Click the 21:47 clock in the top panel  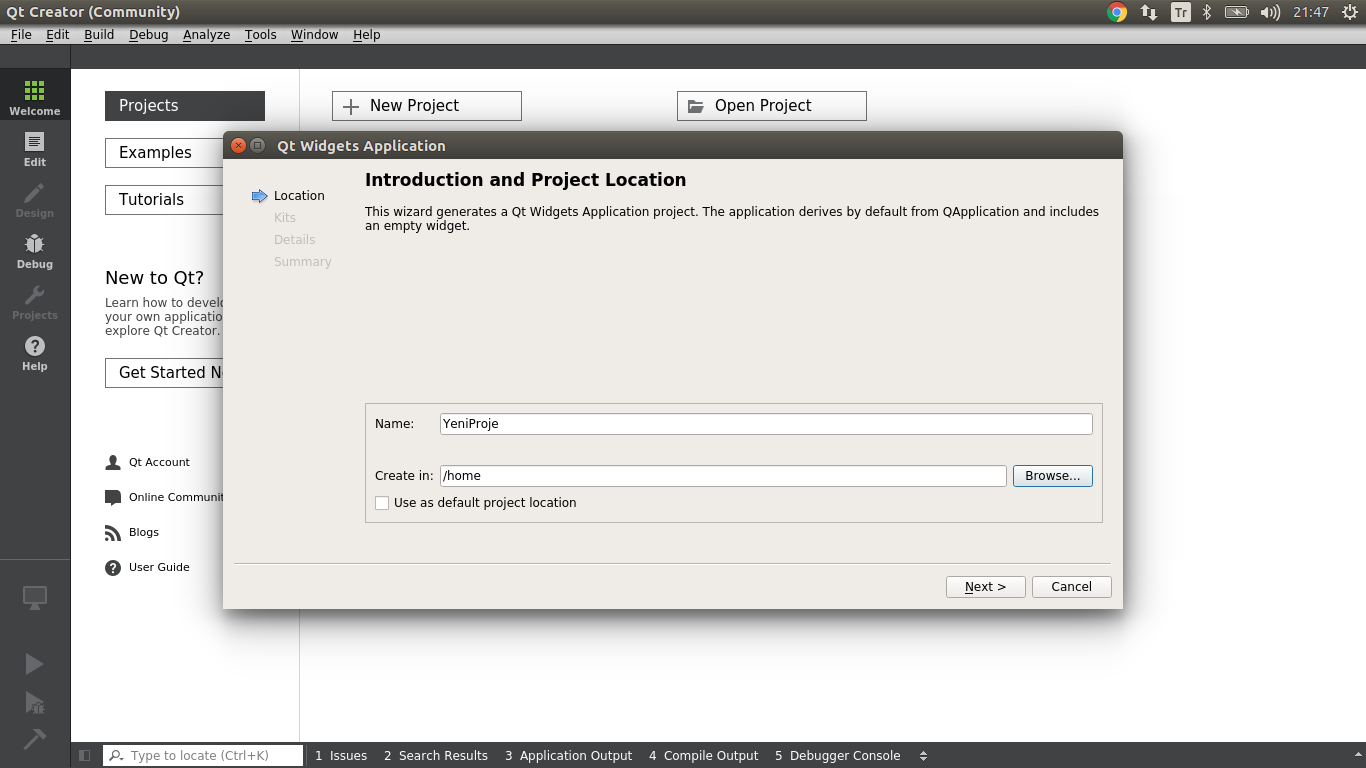[x=1310, y=12]
